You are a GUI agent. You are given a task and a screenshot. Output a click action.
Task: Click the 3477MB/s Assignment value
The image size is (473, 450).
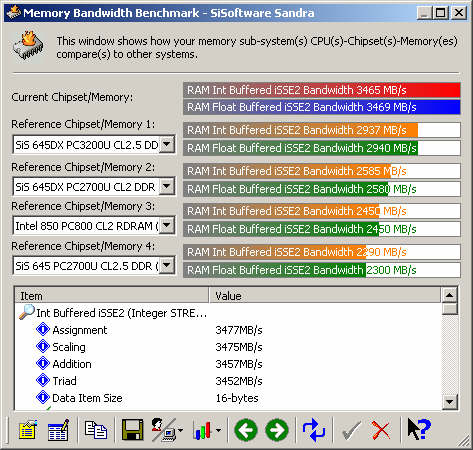click(x=239, y=330)
